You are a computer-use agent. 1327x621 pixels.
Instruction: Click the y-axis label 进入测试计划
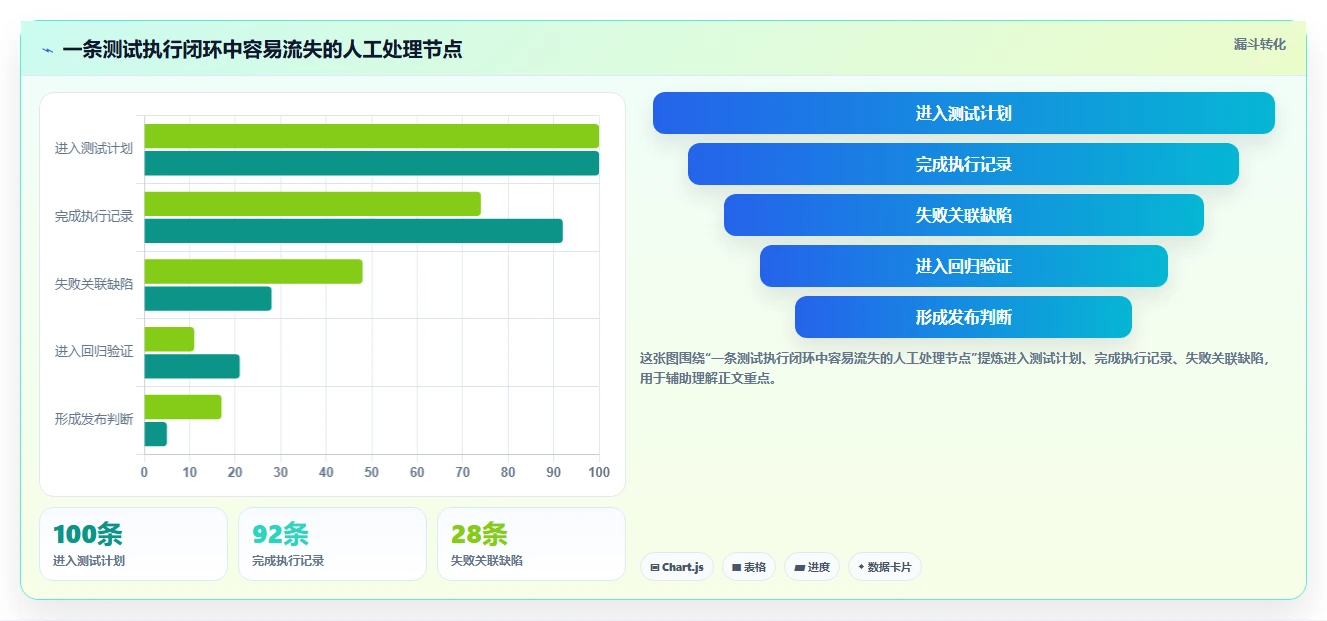click(94, 149)
